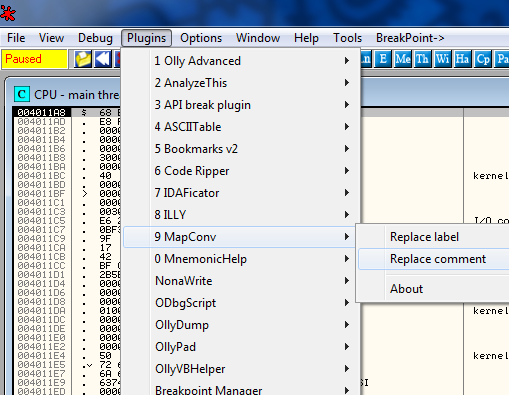Click the OllyDbg red bug title icon
The height and width of the screenshot is (395, 509).
click(x=8, y=14)
